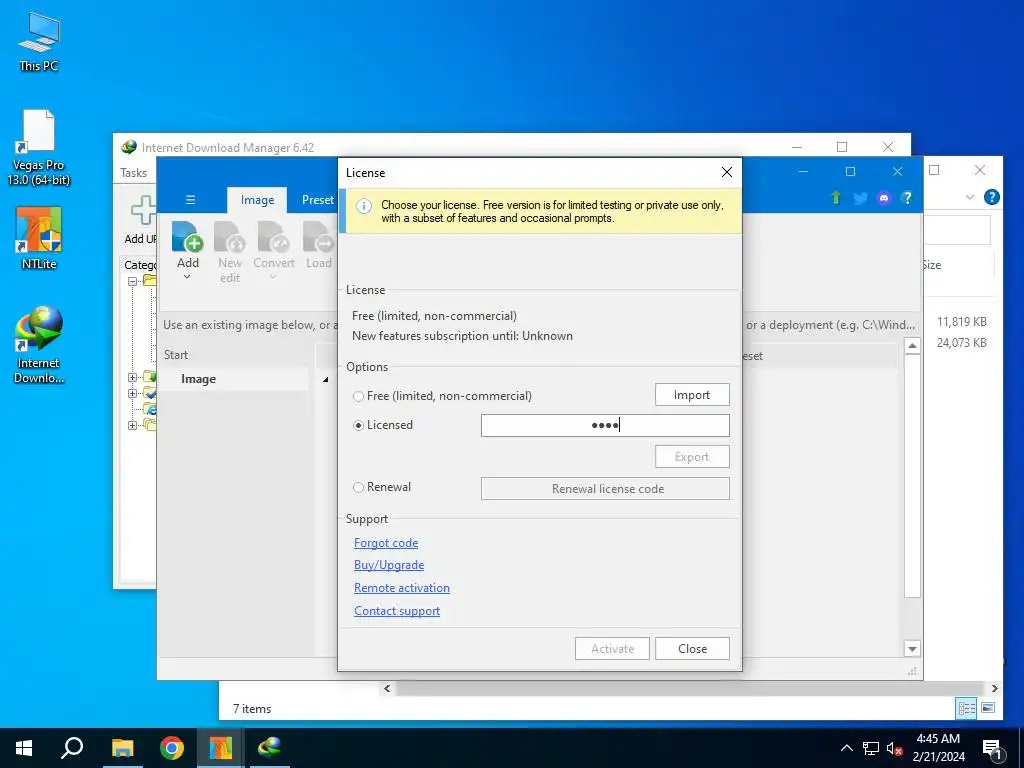Viewport: 1024px width, 768px height.
Task: Click the Close button in License dialog
Action: (x=692, y=648)
